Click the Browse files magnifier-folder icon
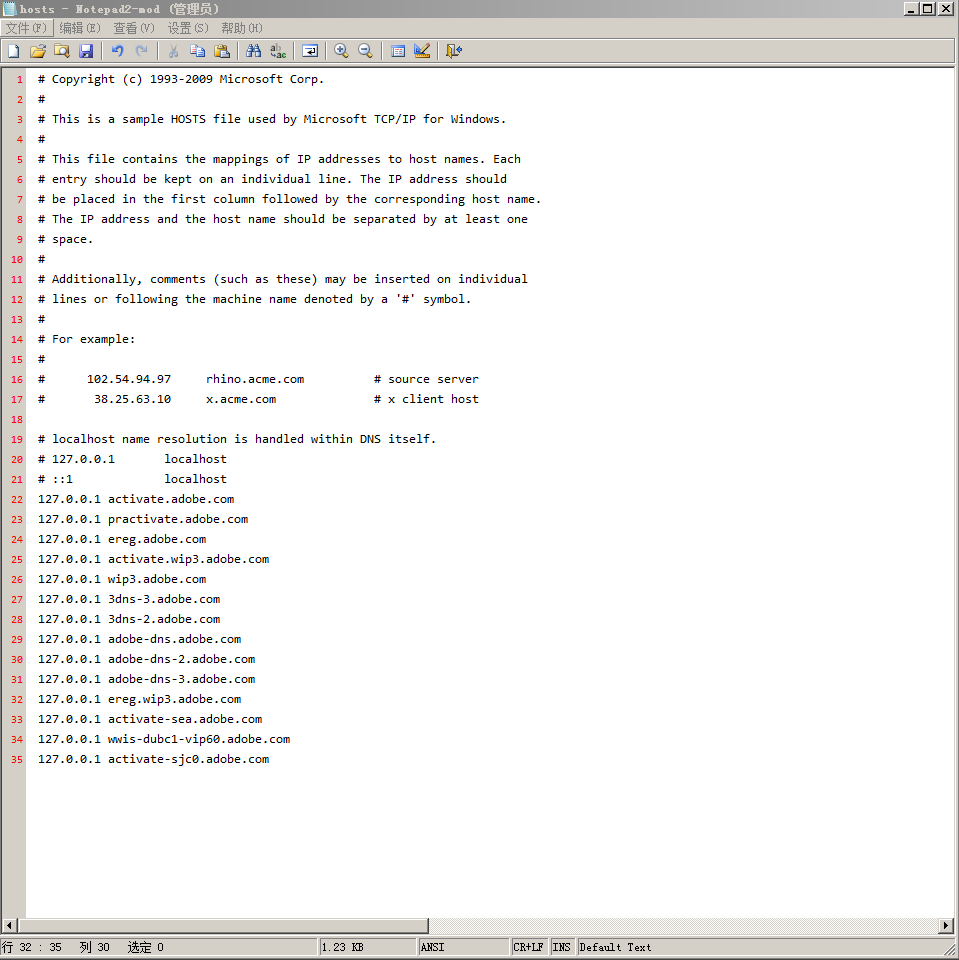The image size is (959, 960). pos(62,51)
